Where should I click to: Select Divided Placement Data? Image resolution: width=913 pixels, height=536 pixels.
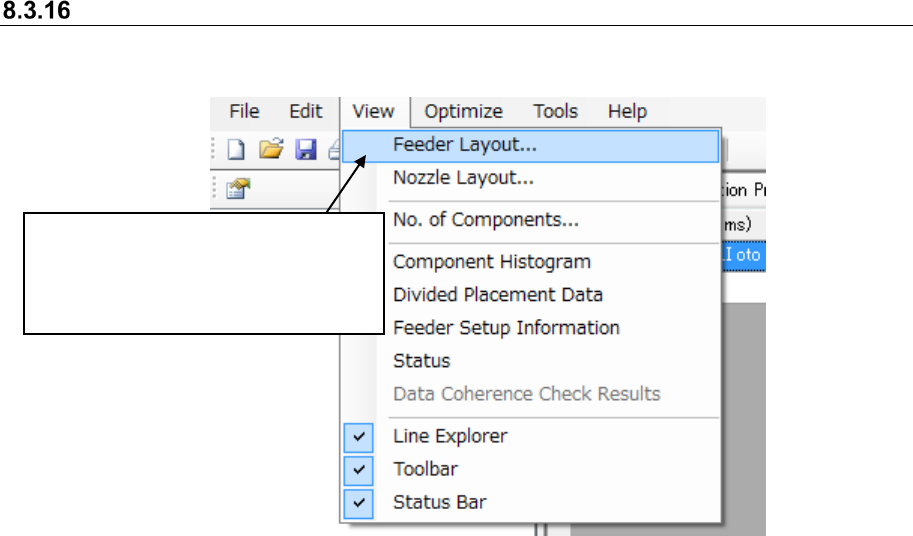(x=498, y=295)
